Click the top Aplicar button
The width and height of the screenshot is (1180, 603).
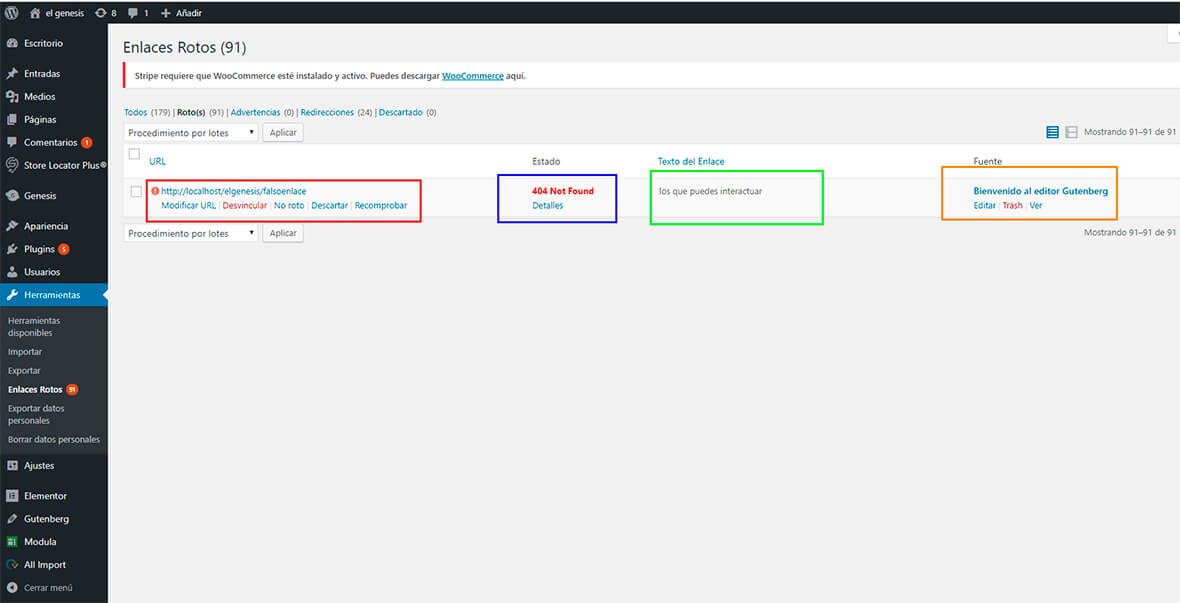(283, 132)
